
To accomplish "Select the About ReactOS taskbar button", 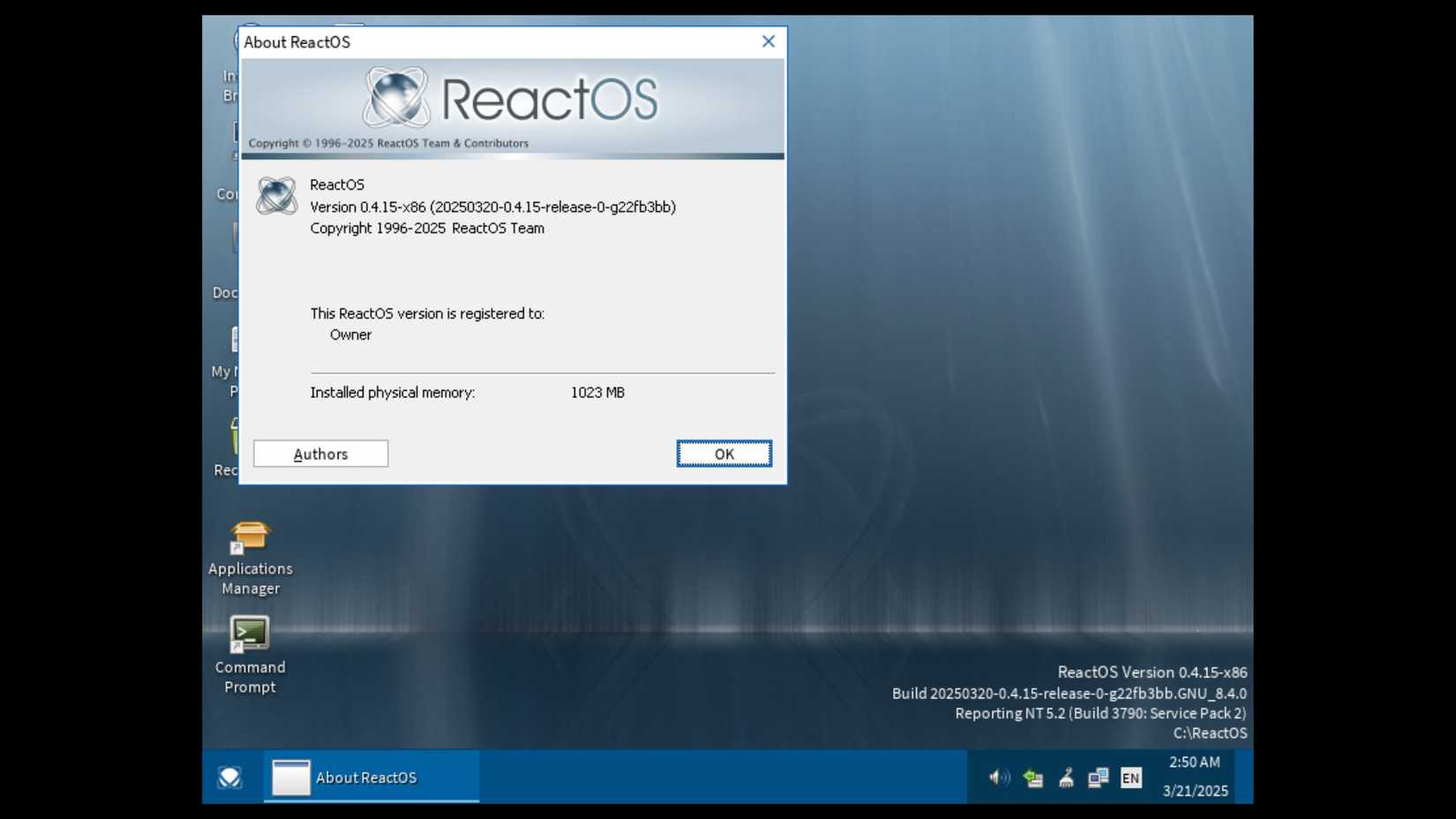I will point(369,778).
